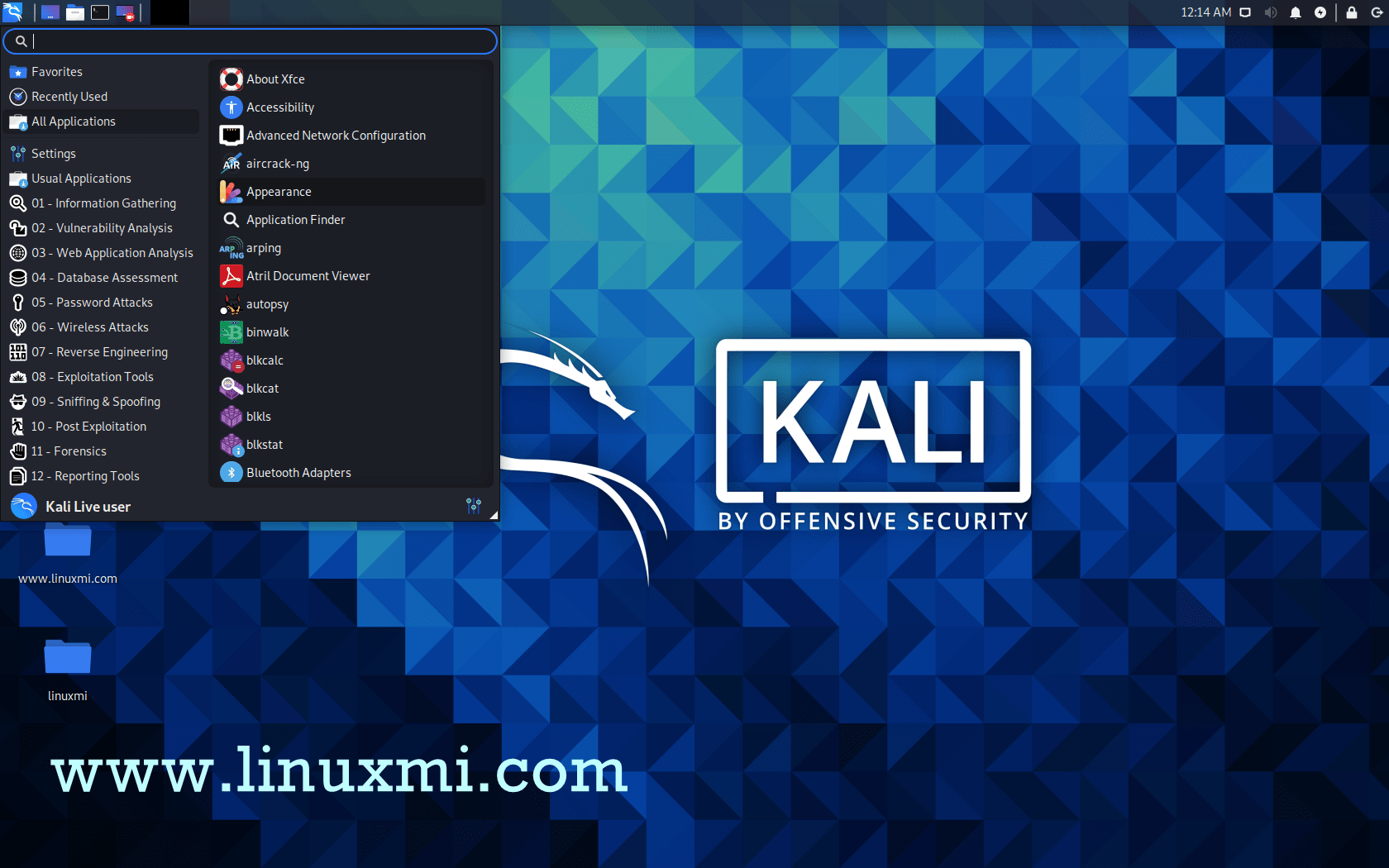Open 04 - Database Assessment category
This screenshot has height=868, width=1389.
click(x=103, y=278)
